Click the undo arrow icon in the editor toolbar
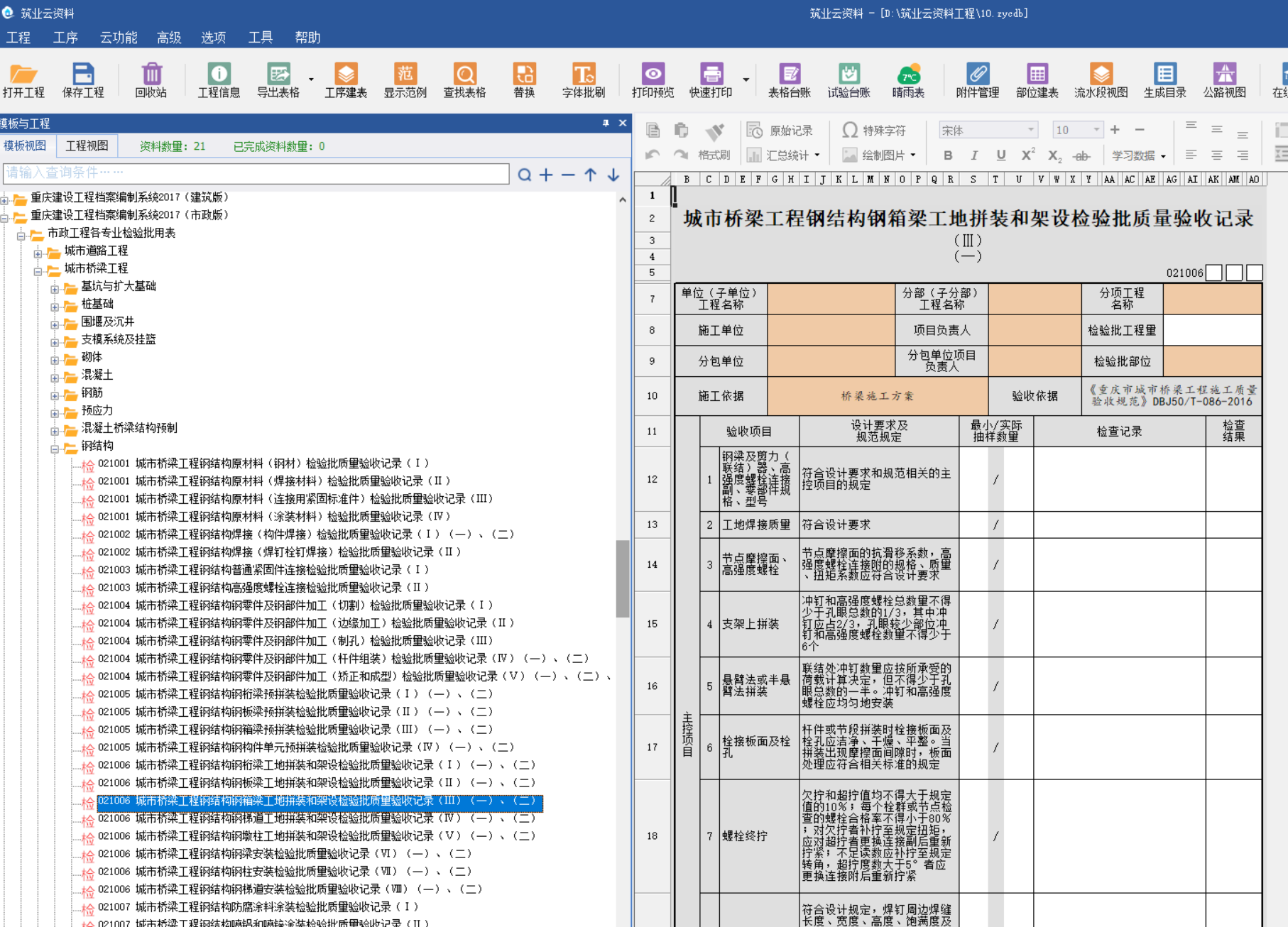 click(x=653, y=155)
